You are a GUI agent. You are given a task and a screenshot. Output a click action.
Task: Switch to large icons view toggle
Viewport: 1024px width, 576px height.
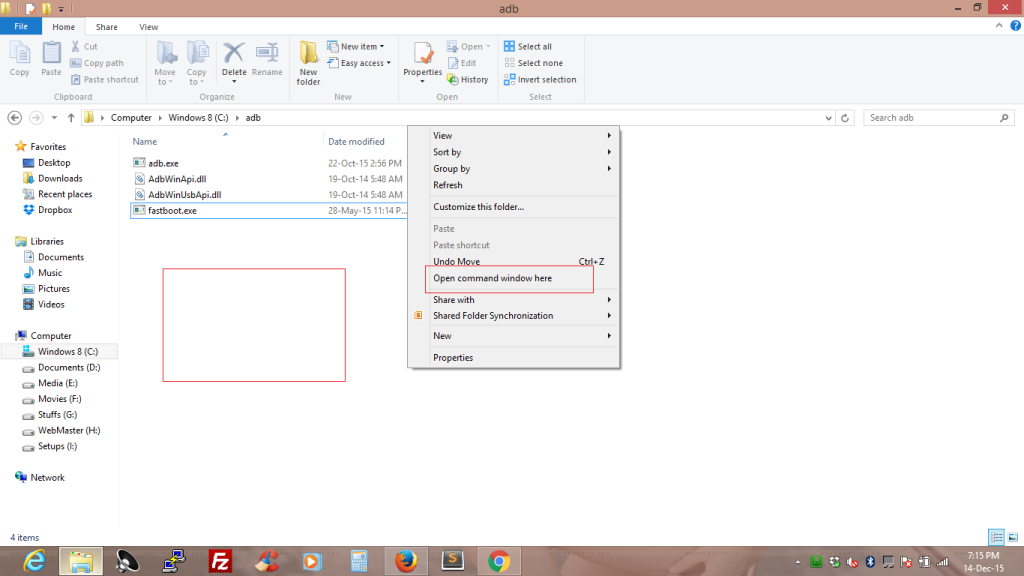(x=1012, y=537)
